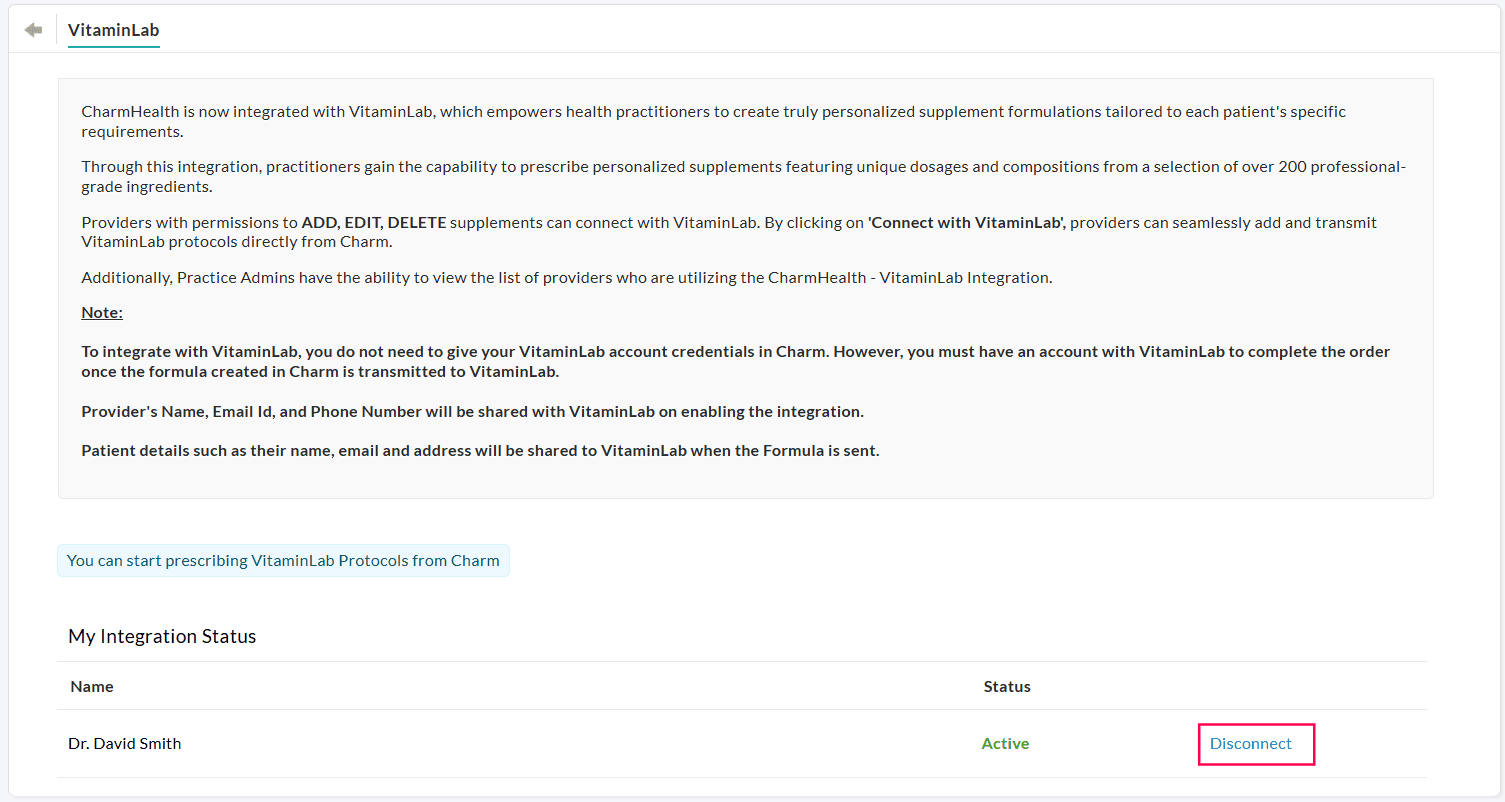The width and height of the screenshot is (1505, 802).
Task: Click the 'start prescribing VitaminLab Protocols' banner
Action: [x=283, y=561]
